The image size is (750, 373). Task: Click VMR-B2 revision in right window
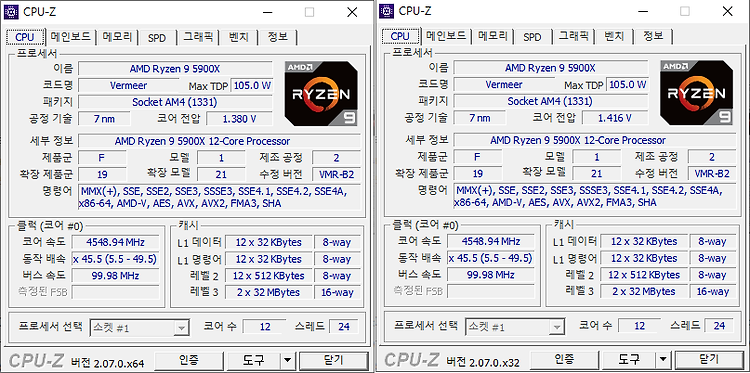[712, 173]
